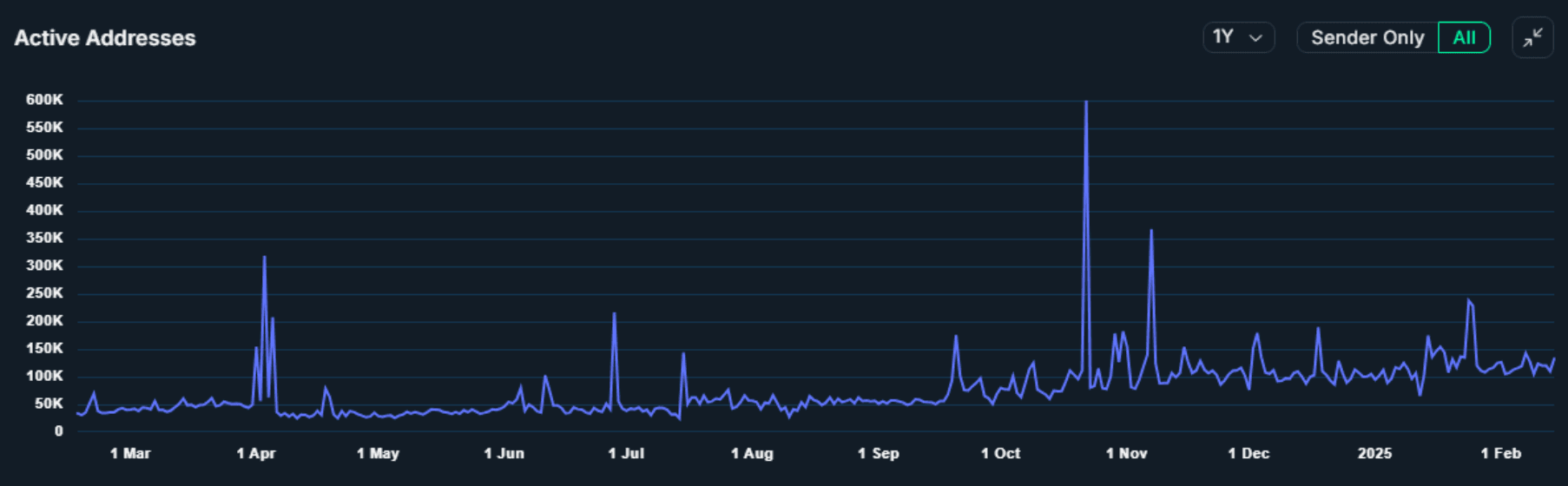Click the 600K peak in late October
The width and height of the screenshot is (1568, 486).
(1086, 103)
